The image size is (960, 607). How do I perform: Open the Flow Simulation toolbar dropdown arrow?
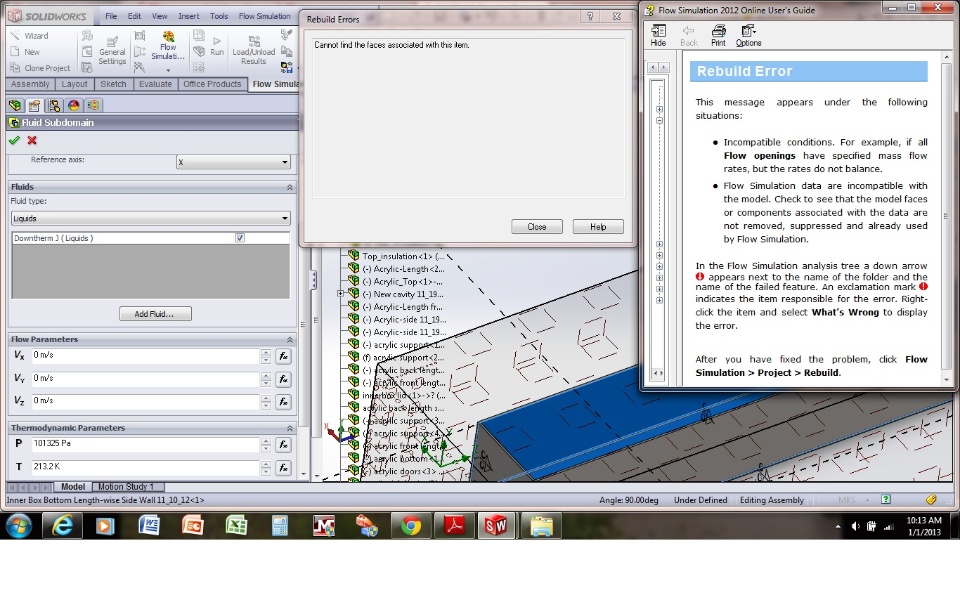[x=168, y=70]
